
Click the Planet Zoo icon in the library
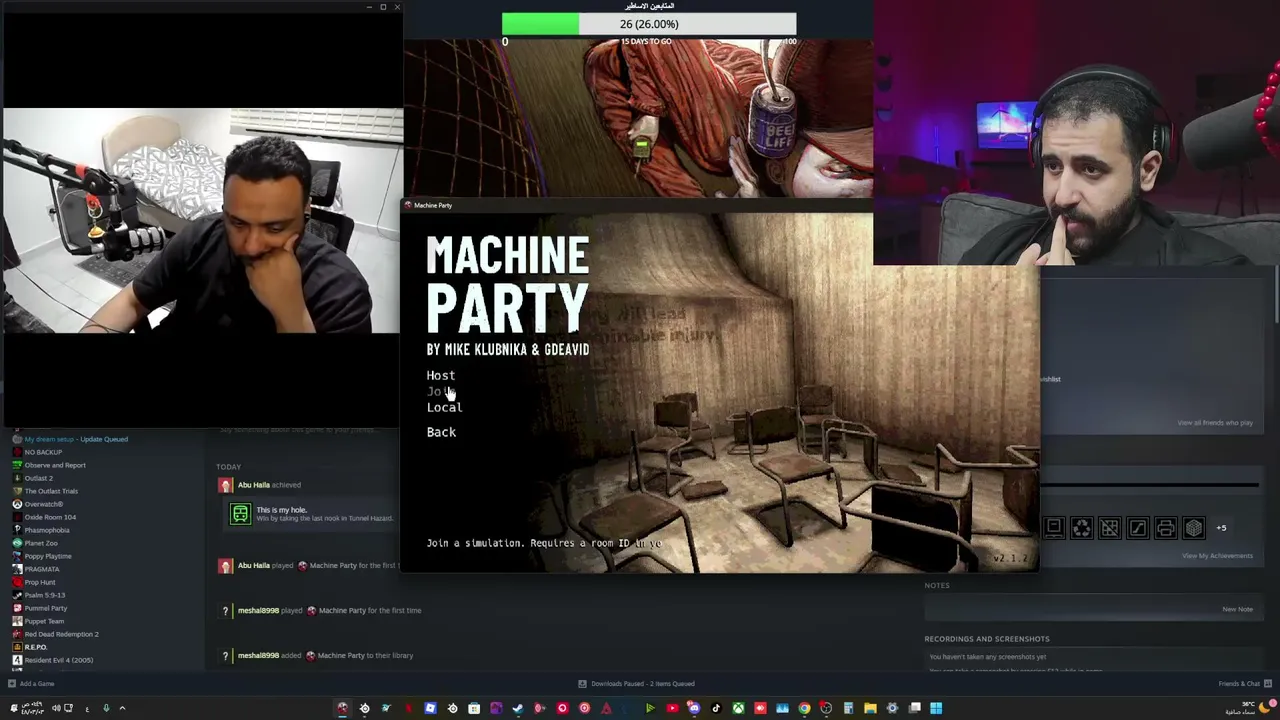coord(17,543)
